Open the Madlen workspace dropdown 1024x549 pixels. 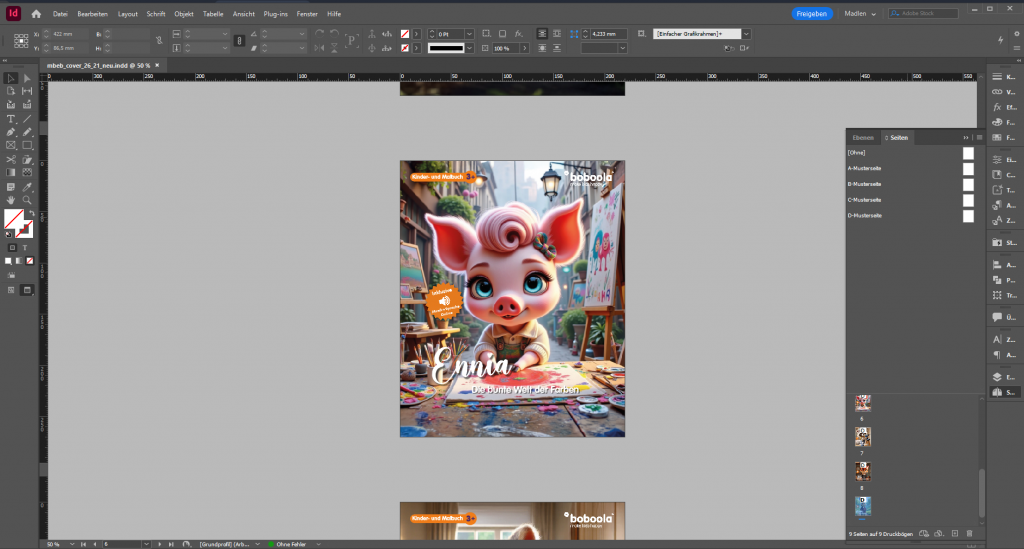point(859,14)
